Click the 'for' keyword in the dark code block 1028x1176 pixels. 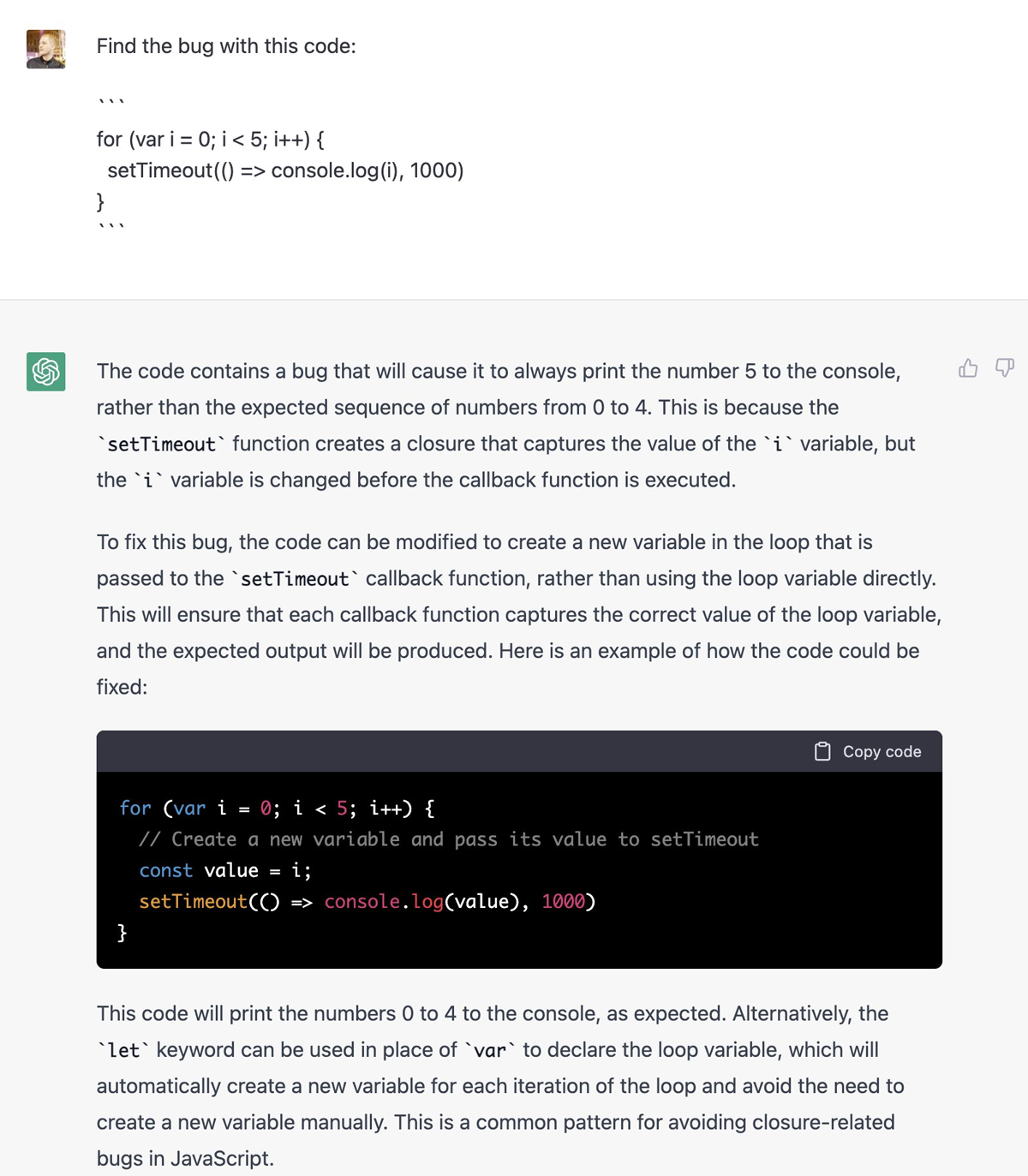(x=135, y=809)
